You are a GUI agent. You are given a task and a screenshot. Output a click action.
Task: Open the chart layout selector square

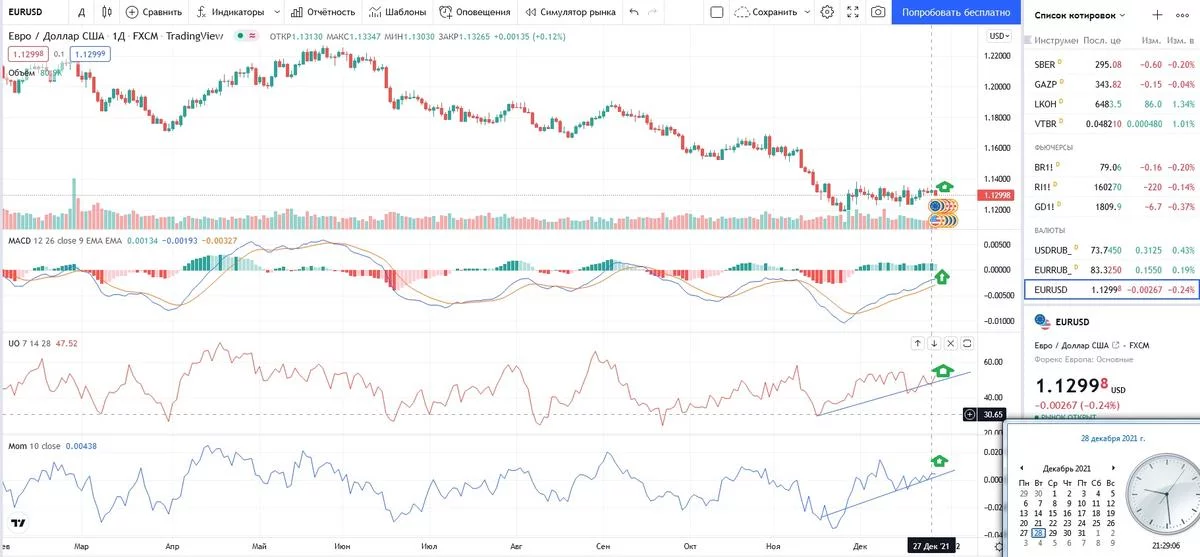point(716,13)
